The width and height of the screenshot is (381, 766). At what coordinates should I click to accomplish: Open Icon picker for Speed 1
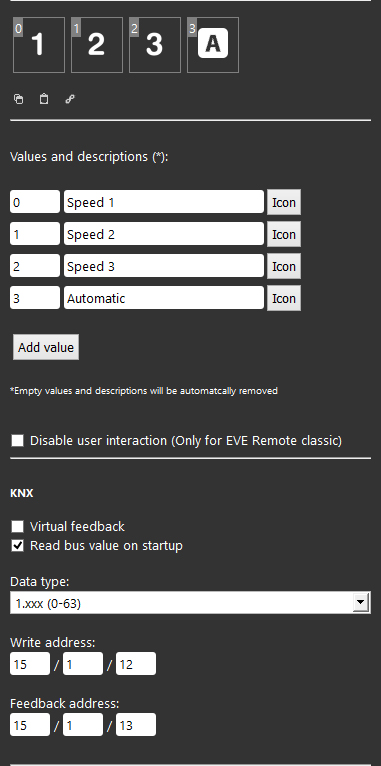tap(284, 202)
